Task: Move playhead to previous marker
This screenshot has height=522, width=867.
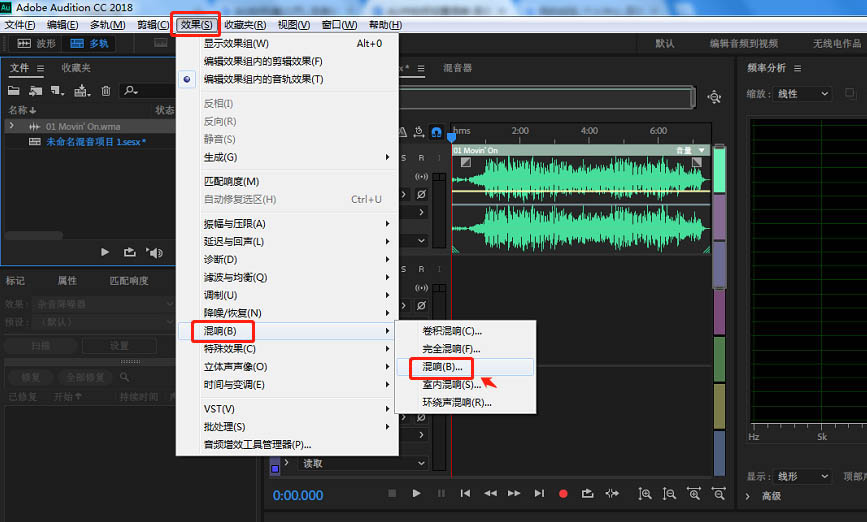Action: pos(465,493)
